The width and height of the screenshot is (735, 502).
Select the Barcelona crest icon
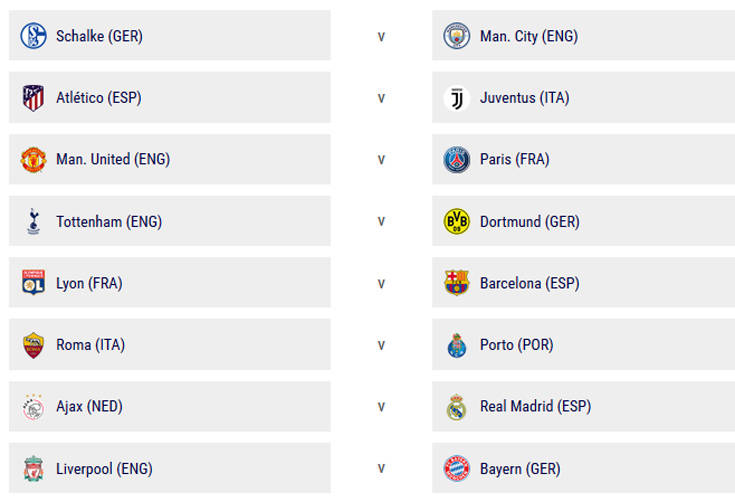click(x=457, y=283)
